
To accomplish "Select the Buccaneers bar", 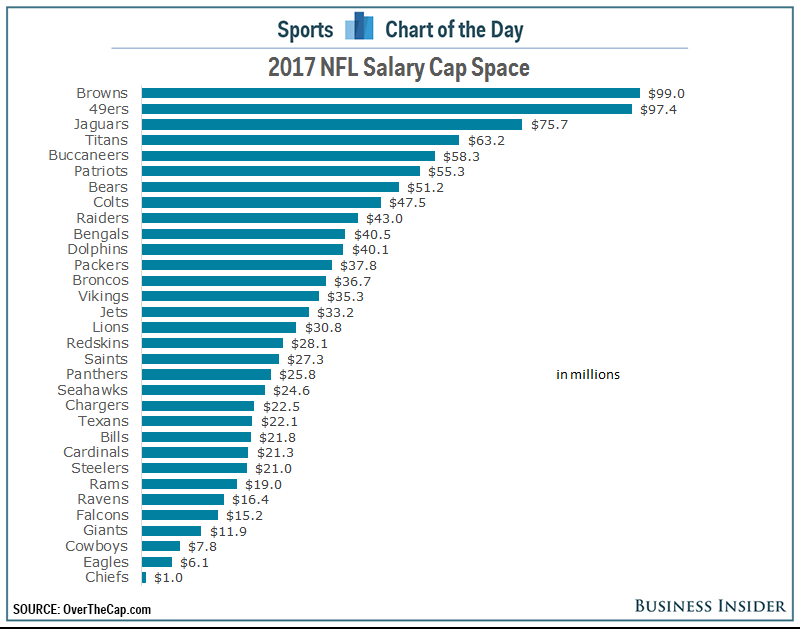I will [288, 156].
